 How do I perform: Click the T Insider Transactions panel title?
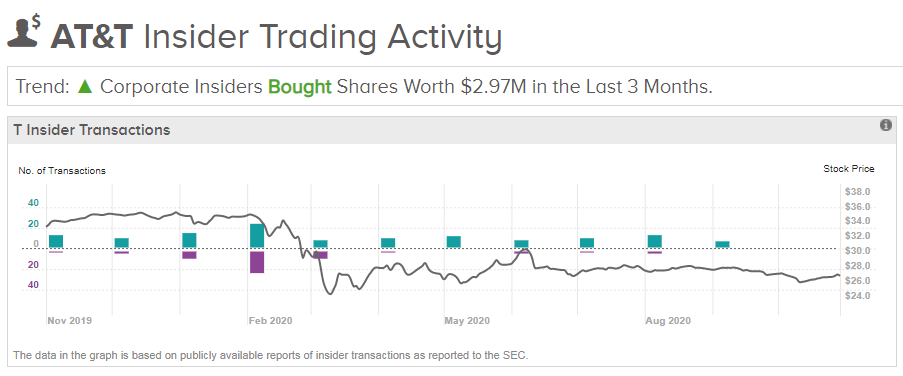point(92,130)
